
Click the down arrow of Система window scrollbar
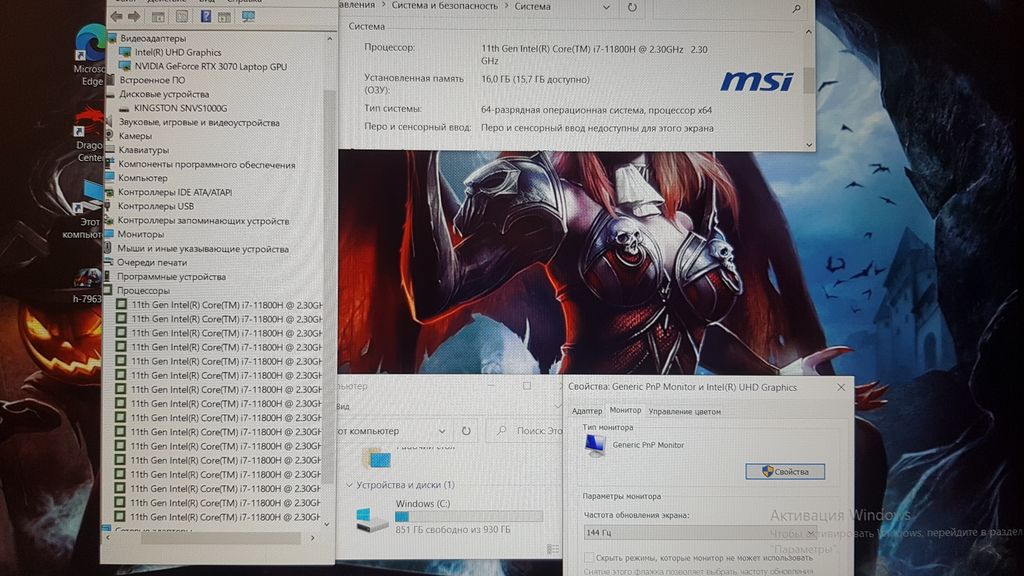[x=809, y=144]
